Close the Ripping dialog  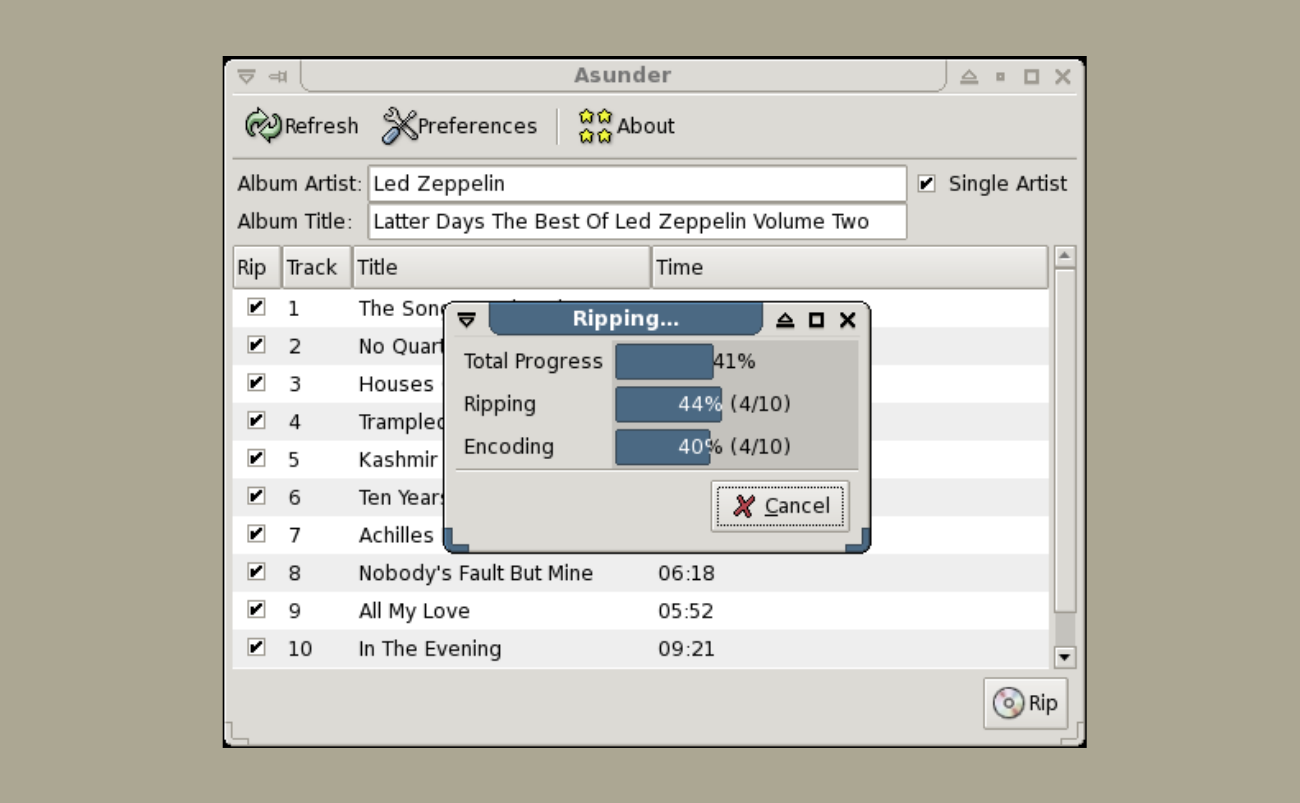[847, 320]
